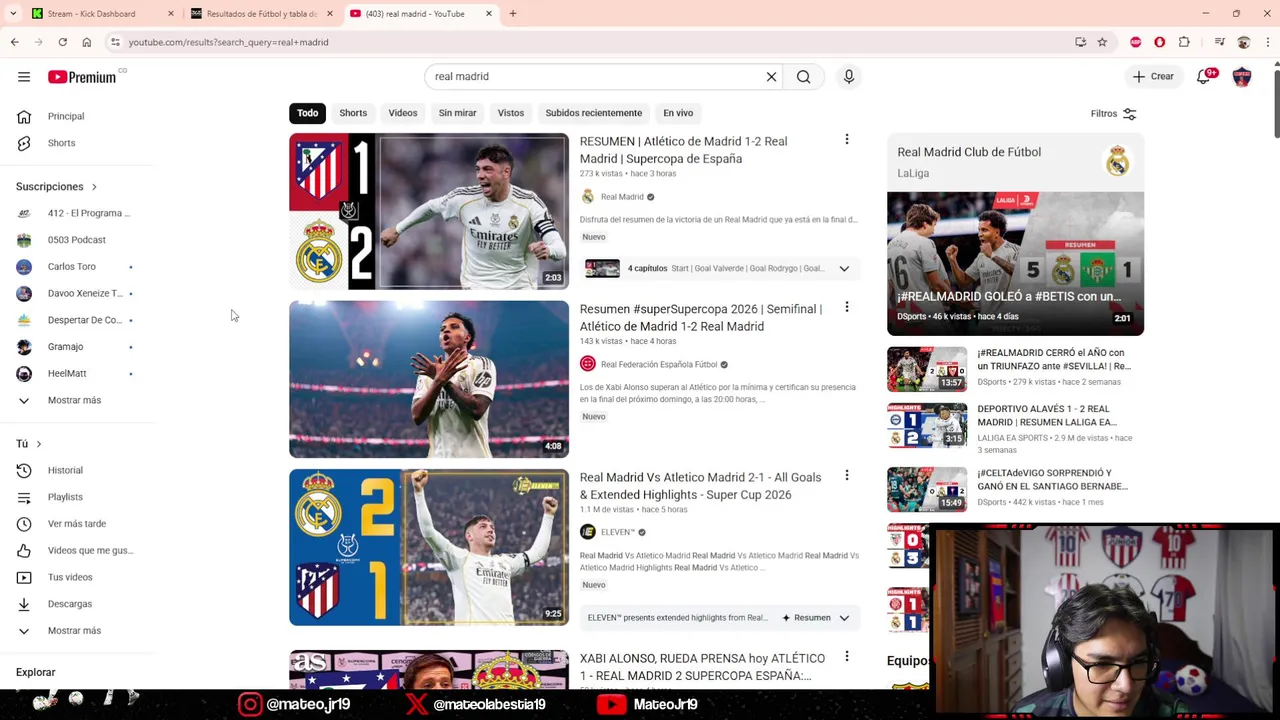
Task: Select the Subidos recientemente filter chip
Action: pyautogui.click(x=594, y=113)
